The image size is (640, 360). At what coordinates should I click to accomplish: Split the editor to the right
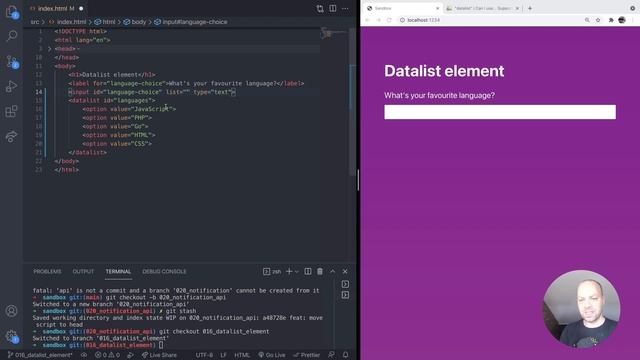(333, 9)
